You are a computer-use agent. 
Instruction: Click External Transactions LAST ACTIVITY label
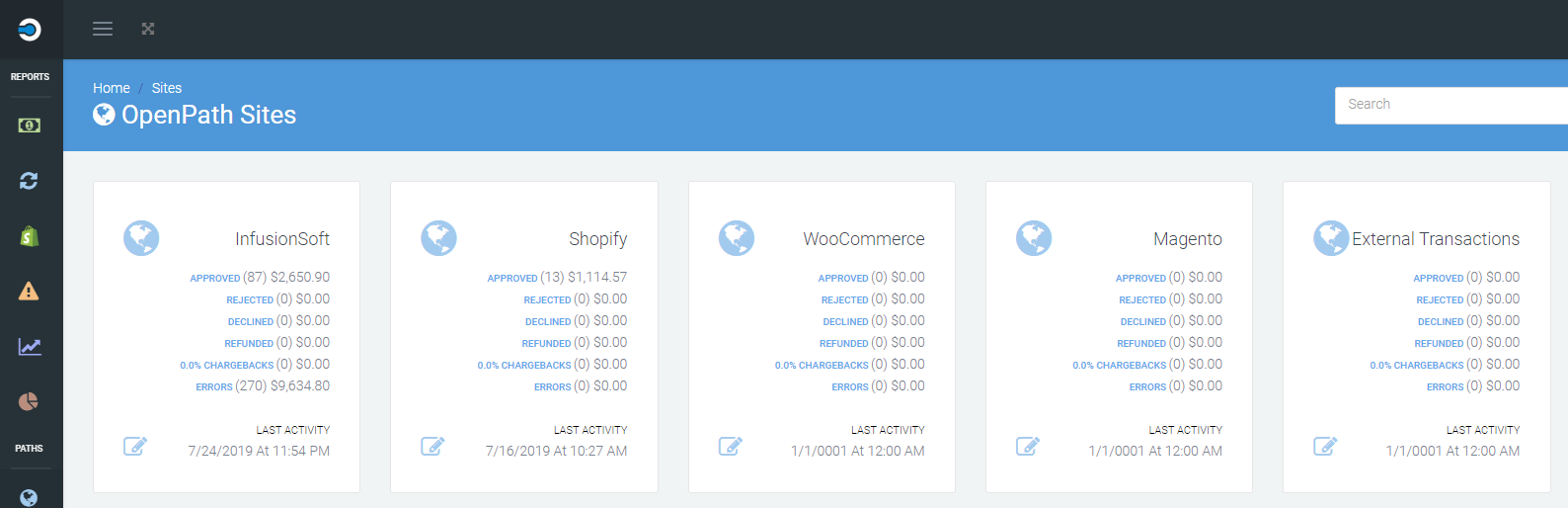(1483, 430)
